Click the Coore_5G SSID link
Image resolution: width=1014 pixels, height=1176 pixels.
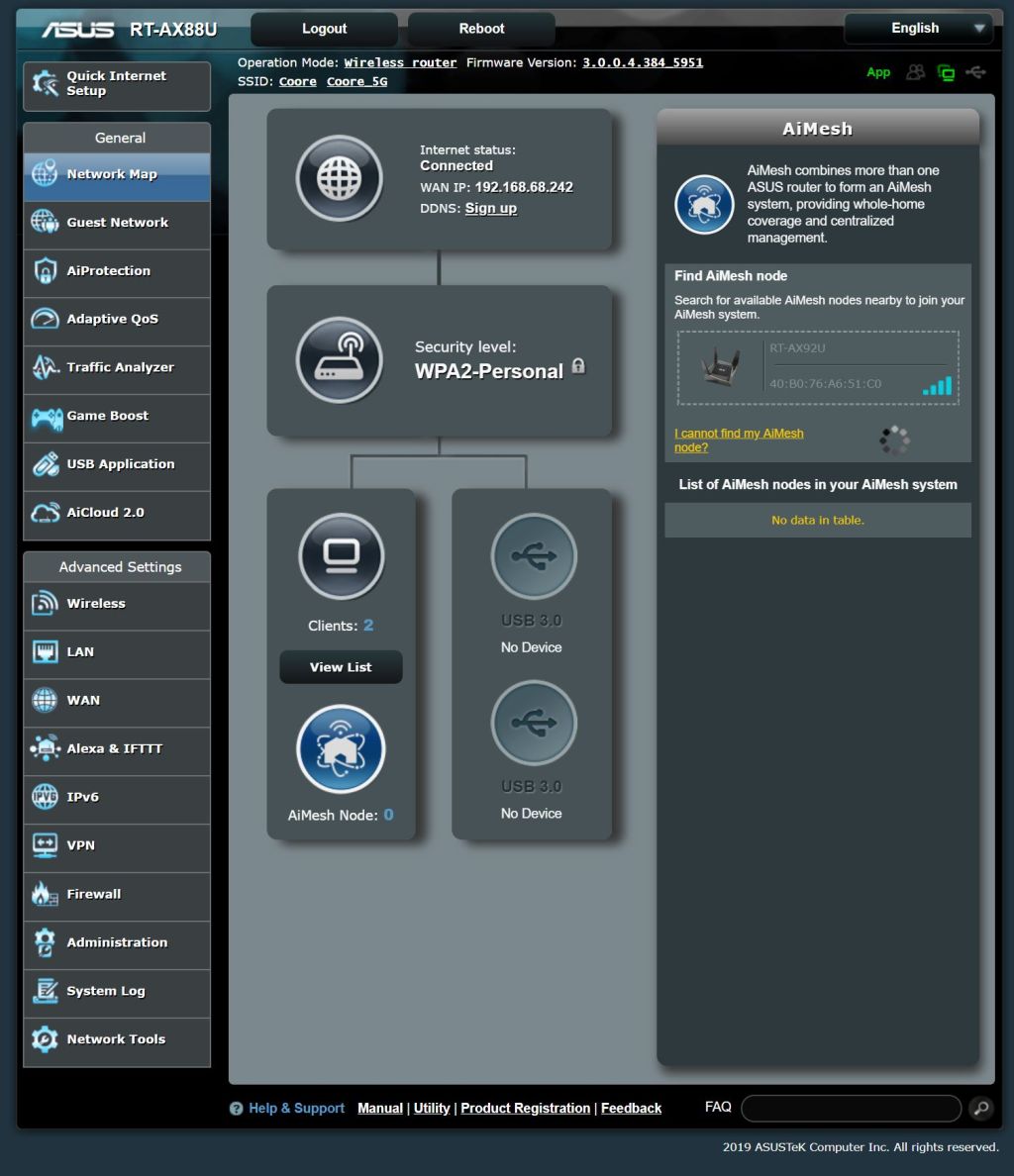point(357,82)
